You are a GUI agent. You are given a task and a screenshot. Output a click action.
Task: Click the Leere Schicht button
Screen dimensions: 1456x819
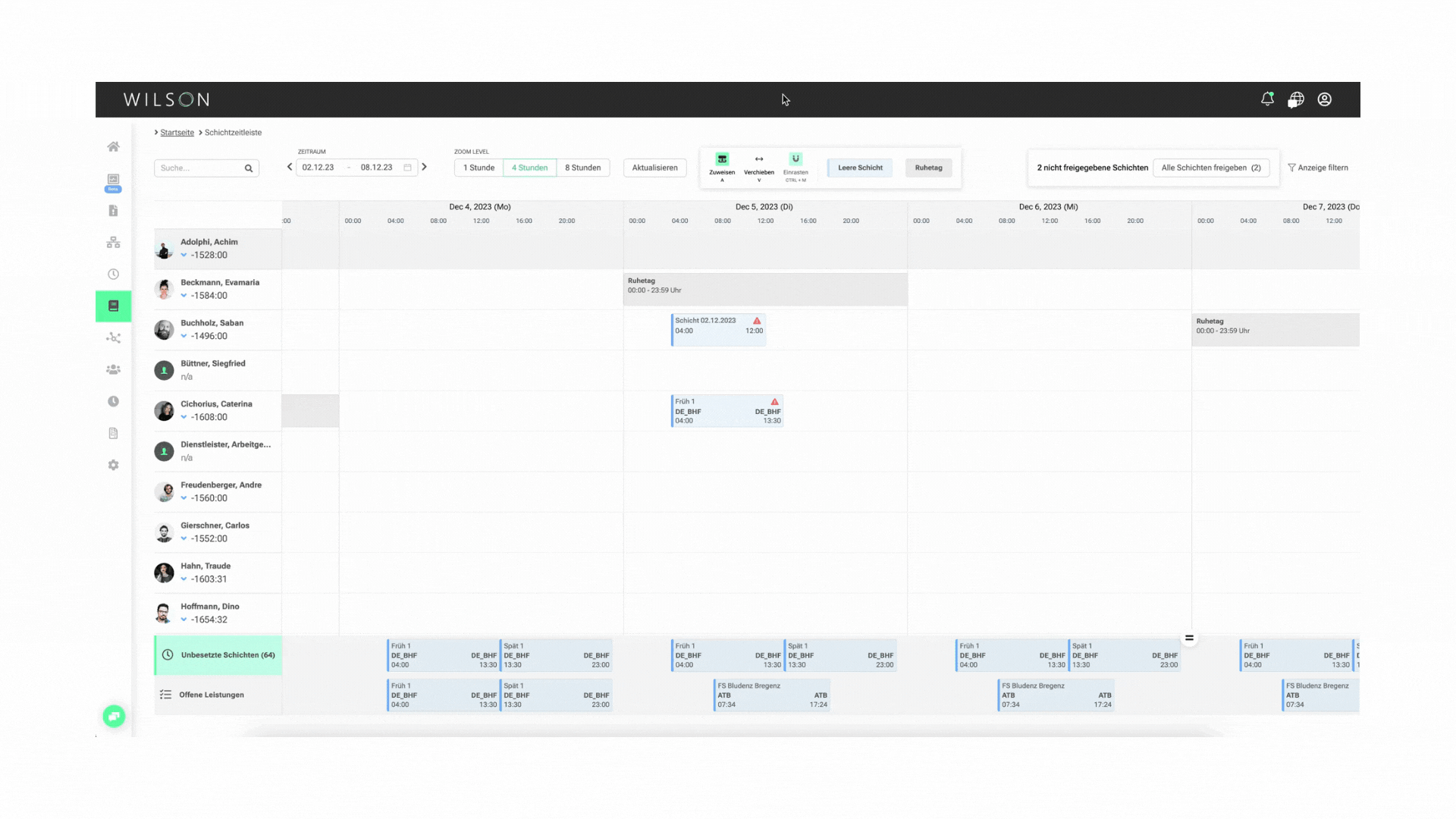point(860,168)
